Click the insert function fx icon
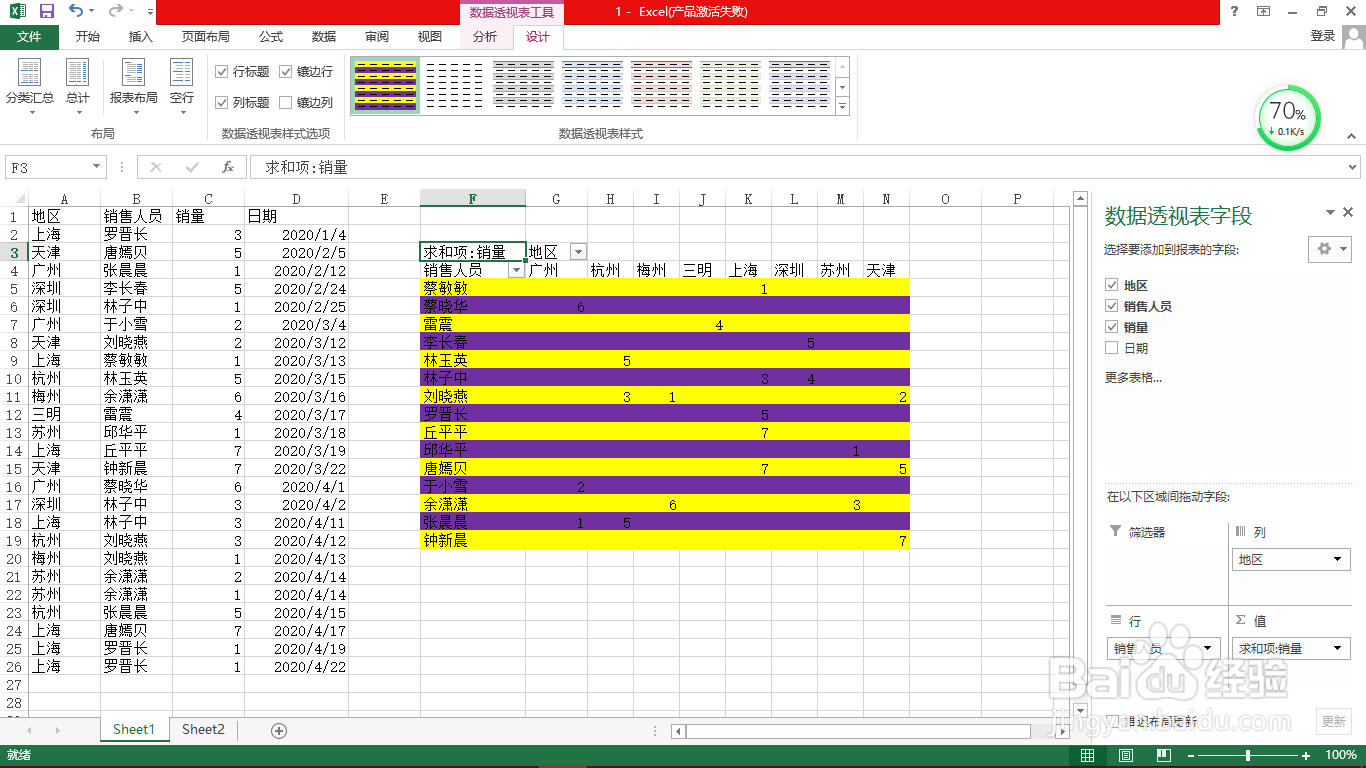The height and width of the screenshot is (768, 1366). pos(228,167)
